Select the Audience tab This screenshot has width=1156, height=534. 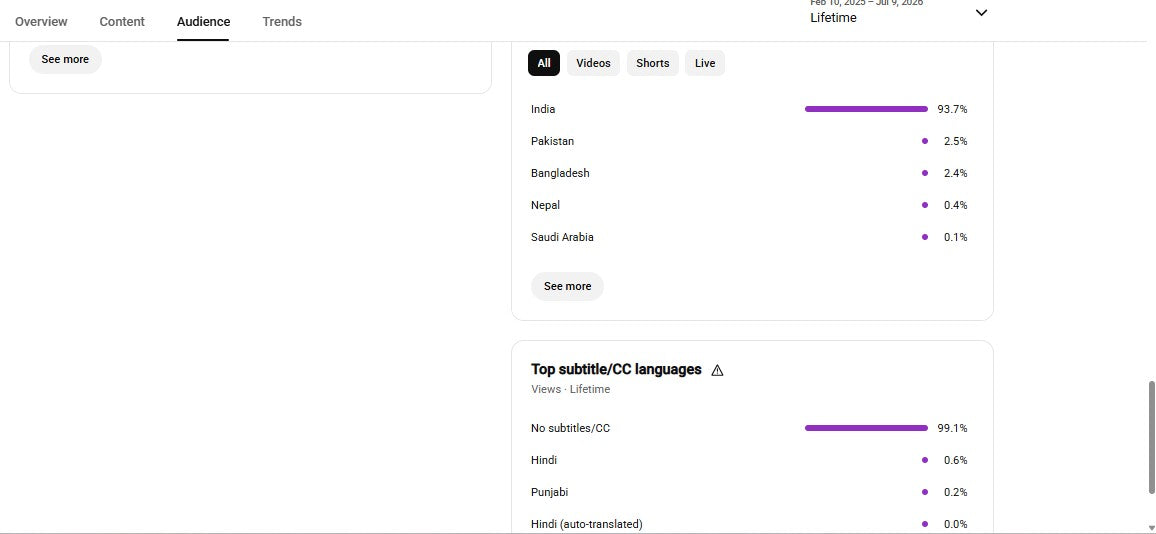pyautogui.click(x=203, y=21)
